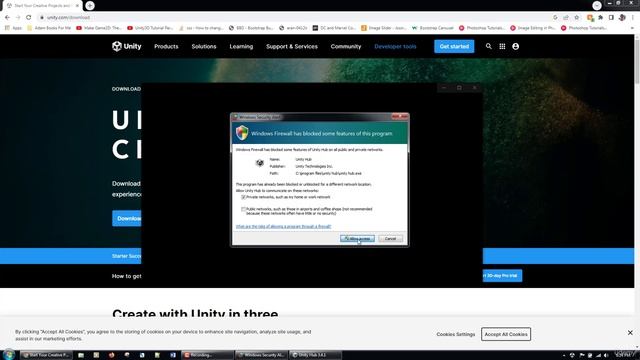Open the Support & Services menu
The height and width of the screenshot is (360, 640).
[292, 47]
